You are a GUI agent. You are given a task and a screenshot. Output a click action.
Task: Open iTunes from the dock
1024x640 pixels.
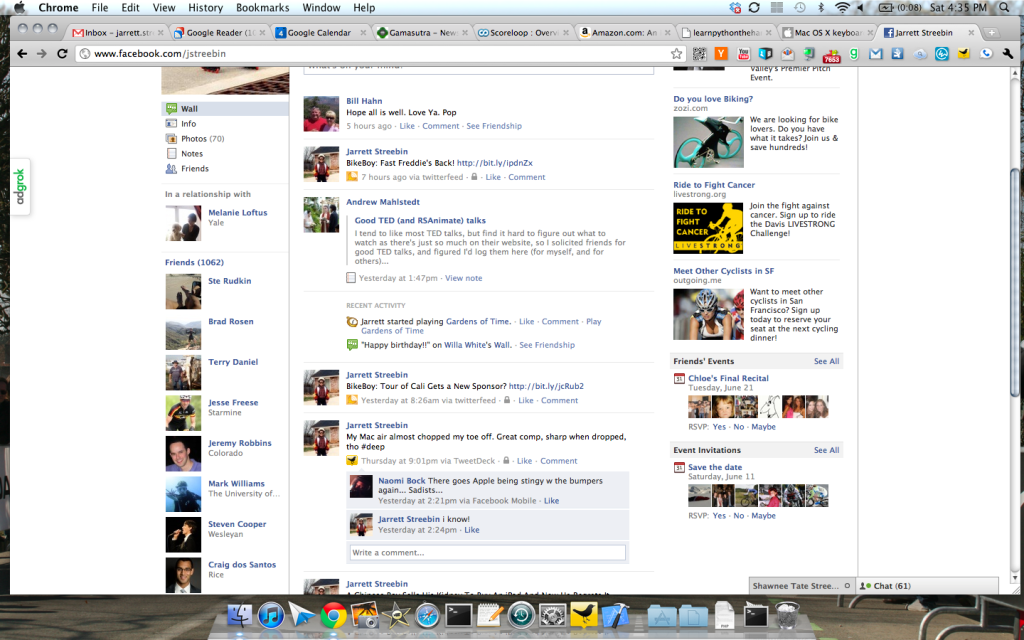click(x=271, y=615)
